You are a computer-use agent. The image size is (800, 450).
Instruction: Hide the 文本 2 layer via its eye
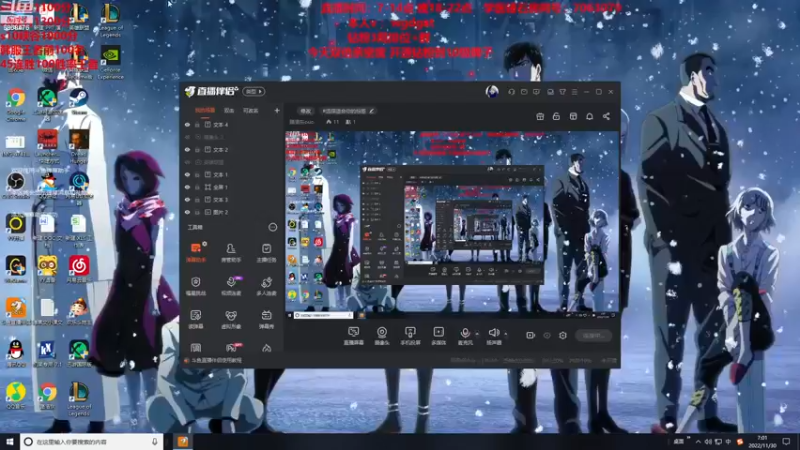(187, 149)
